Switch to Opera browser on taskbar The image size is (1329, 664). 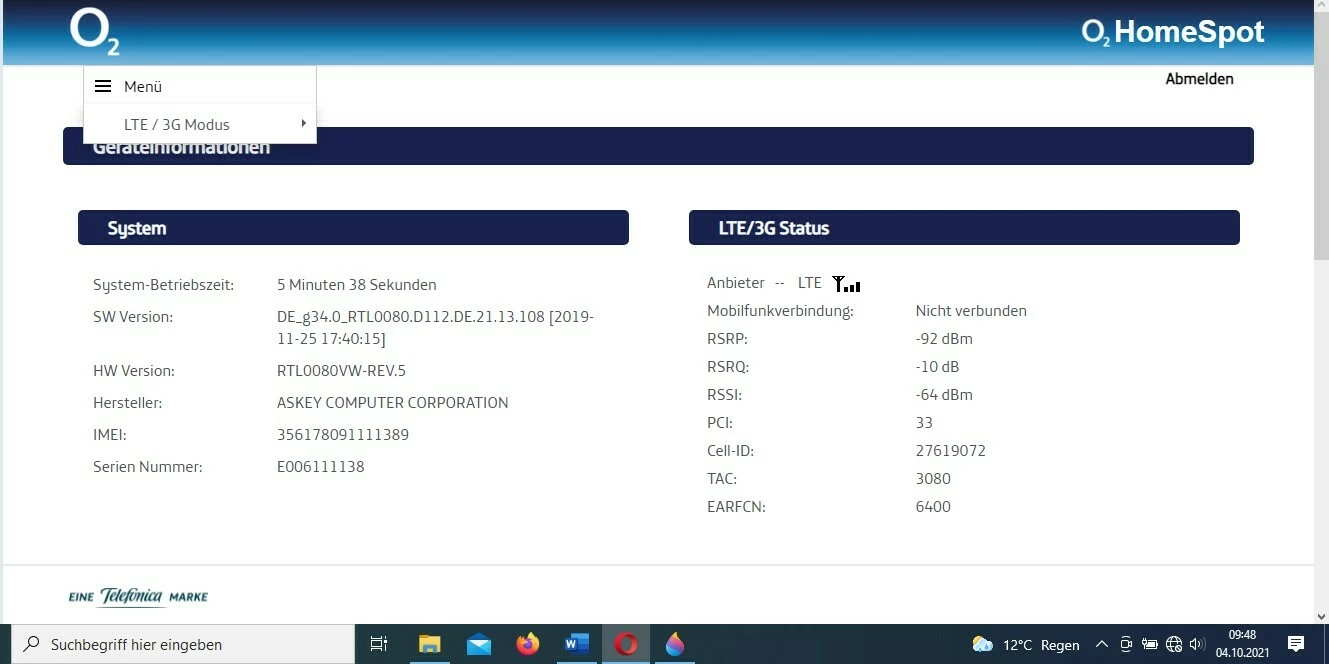tap(626, 644)
